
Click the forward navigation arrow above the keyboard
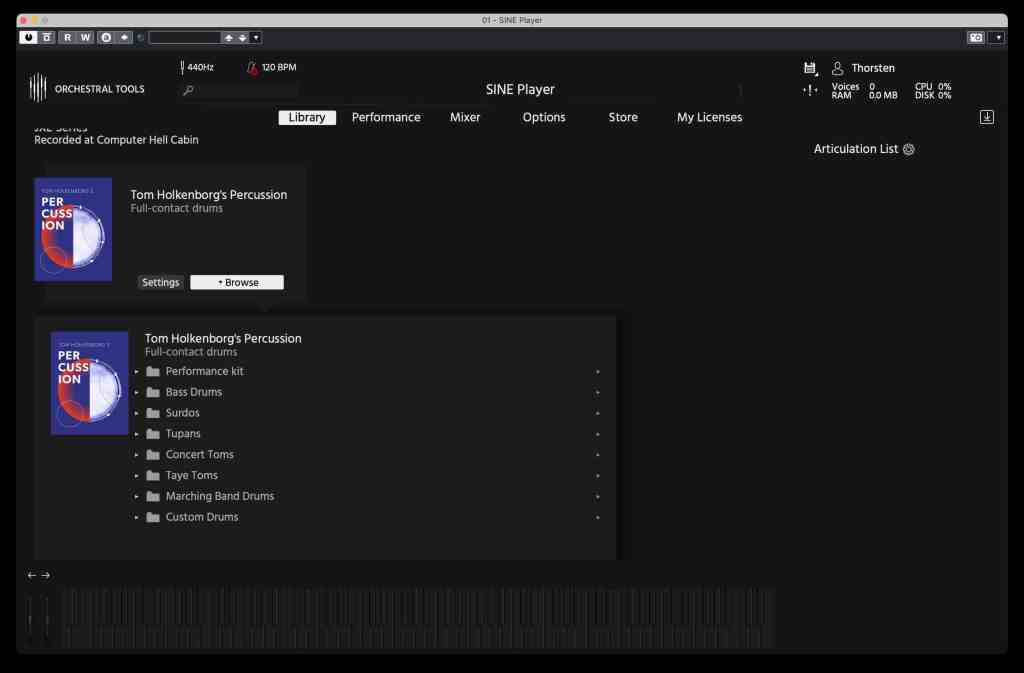[x=46, y=576]
